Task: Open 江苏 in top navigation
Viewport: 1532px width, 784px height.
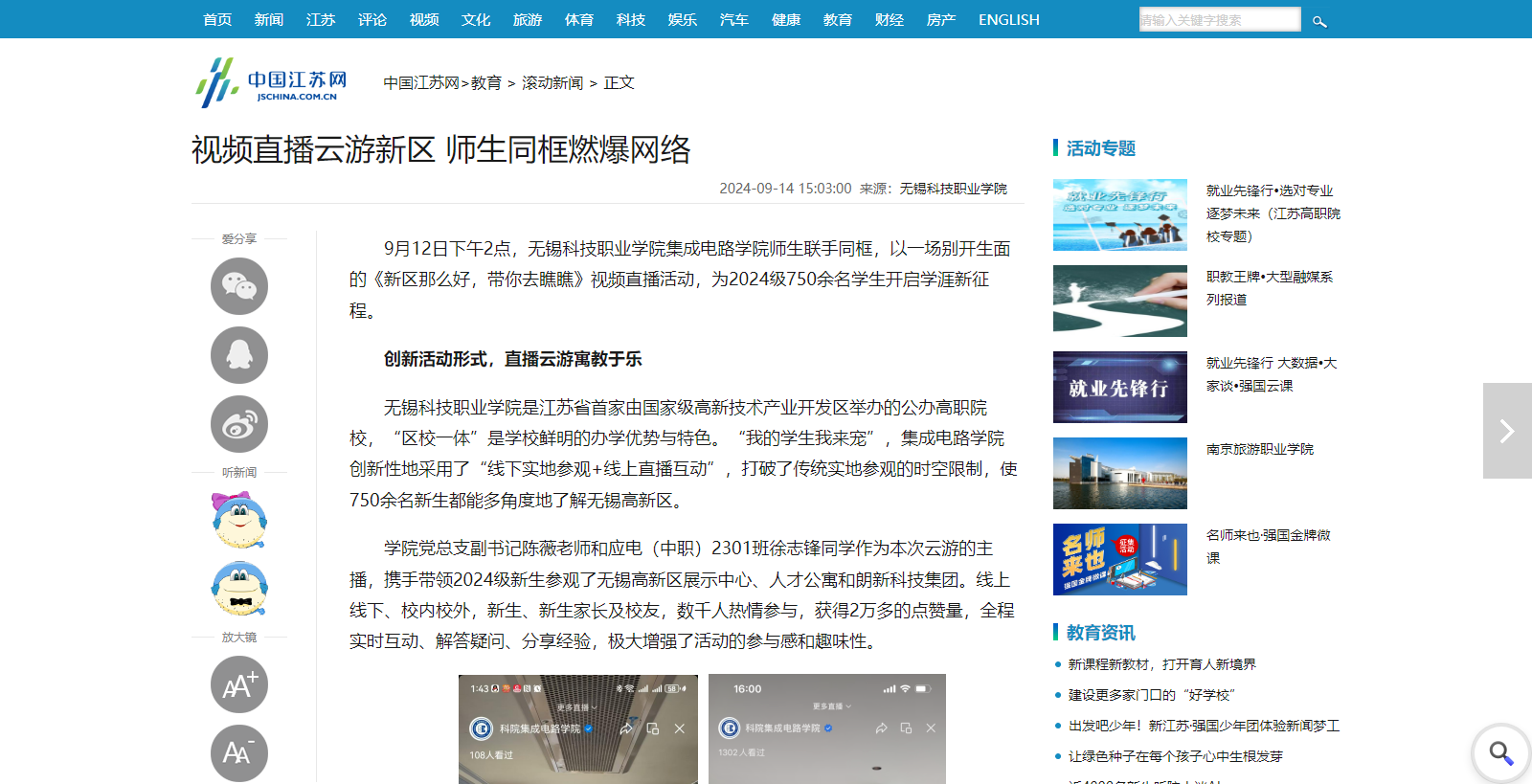Action: point(321,19)
